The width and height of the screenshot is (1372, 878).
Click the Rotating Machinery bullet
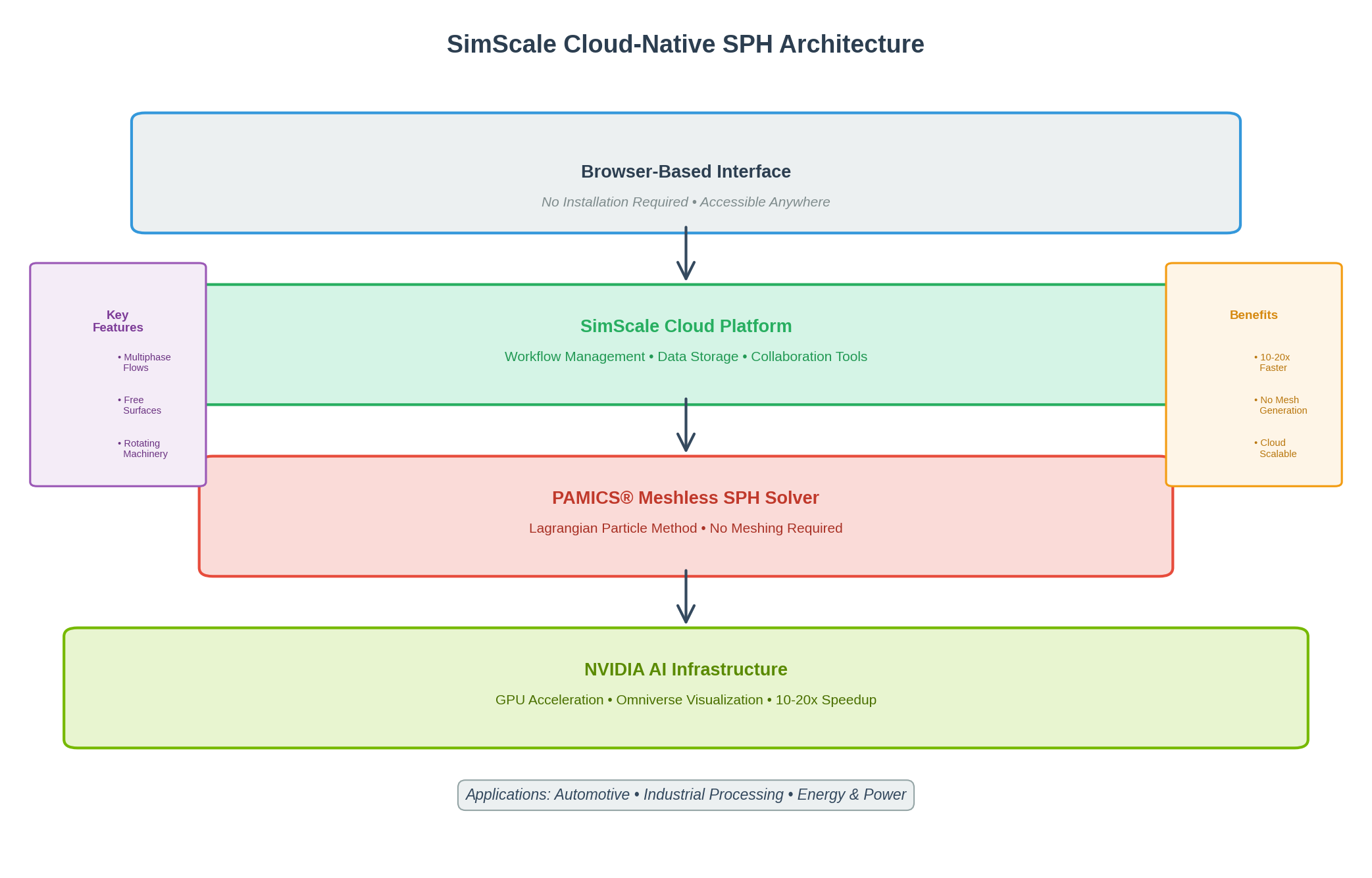tap(143, 449)
